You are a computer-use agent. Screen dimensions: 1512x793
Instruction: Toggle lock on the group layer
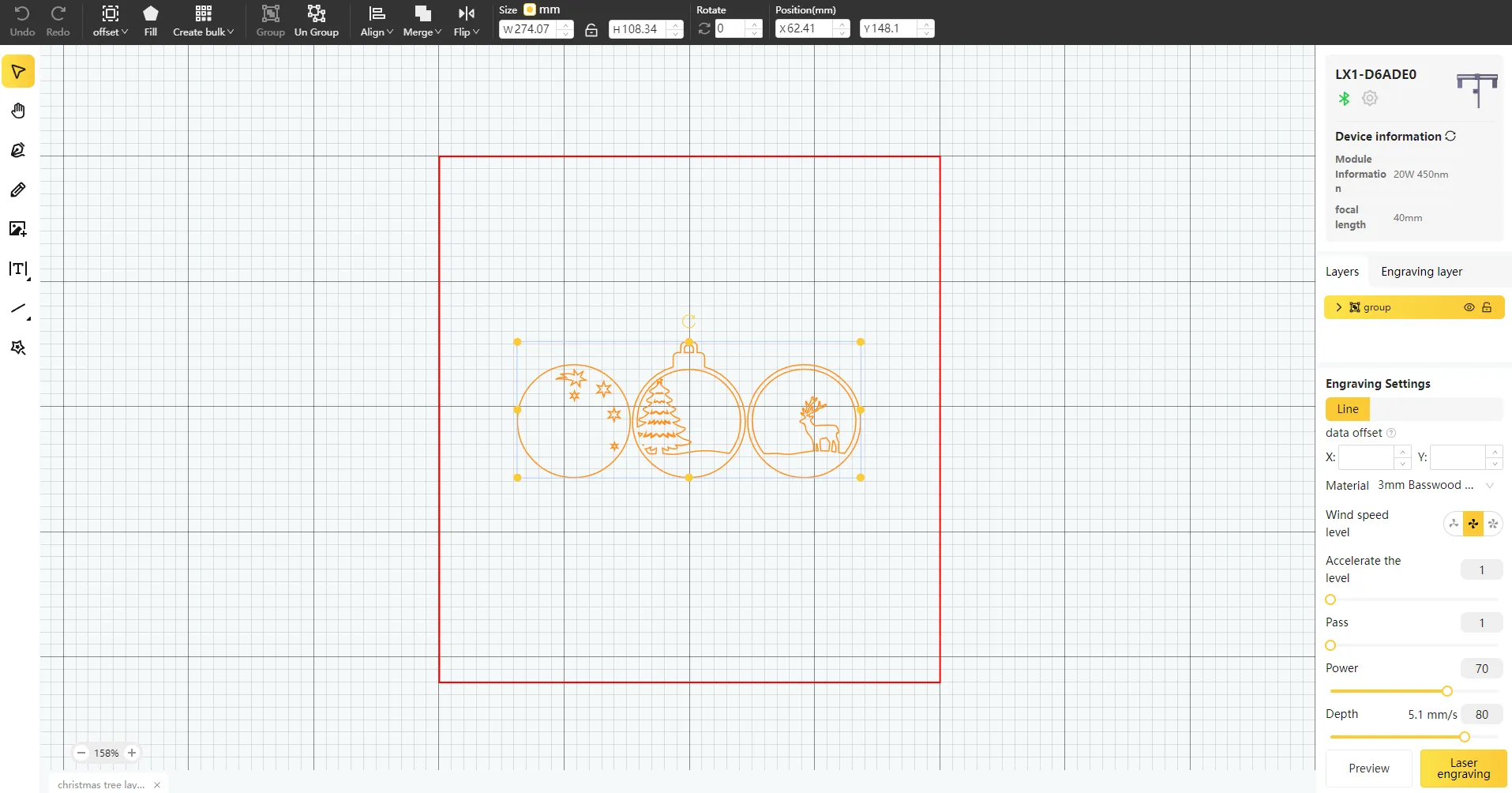pos(1487,307)
